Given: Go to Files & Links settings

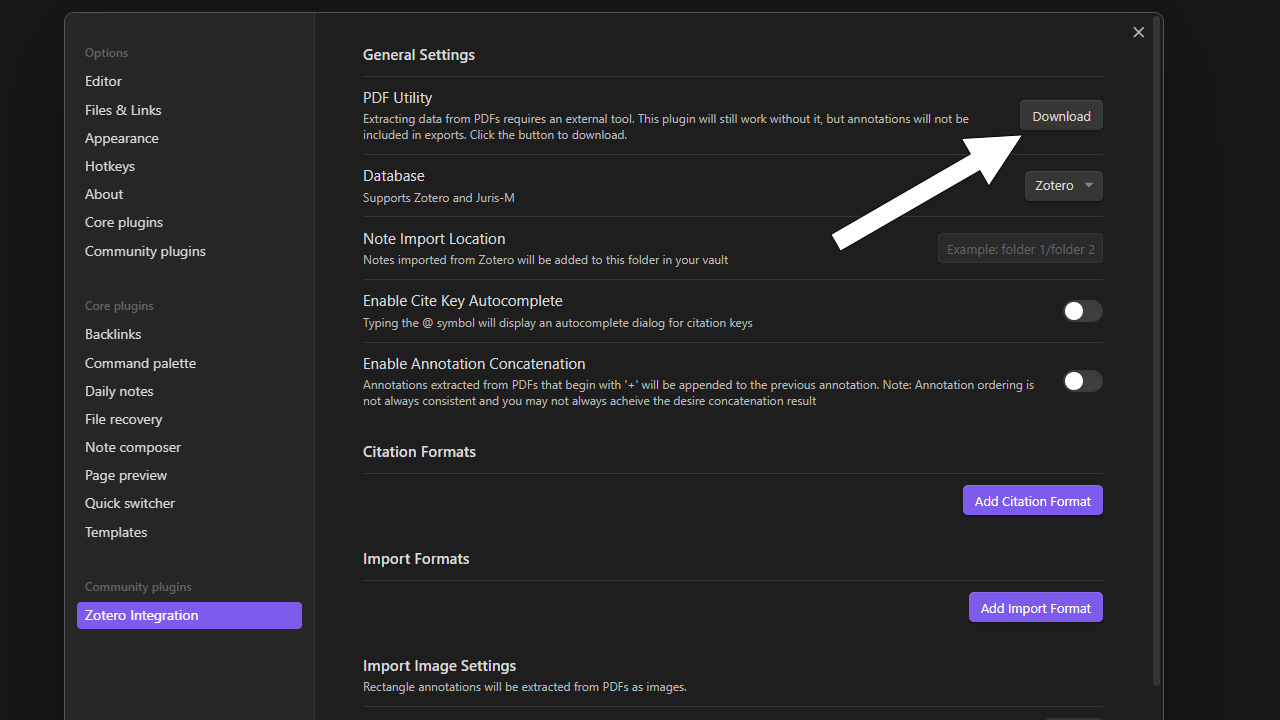Looking at the screenshot, I should (123, 110).
